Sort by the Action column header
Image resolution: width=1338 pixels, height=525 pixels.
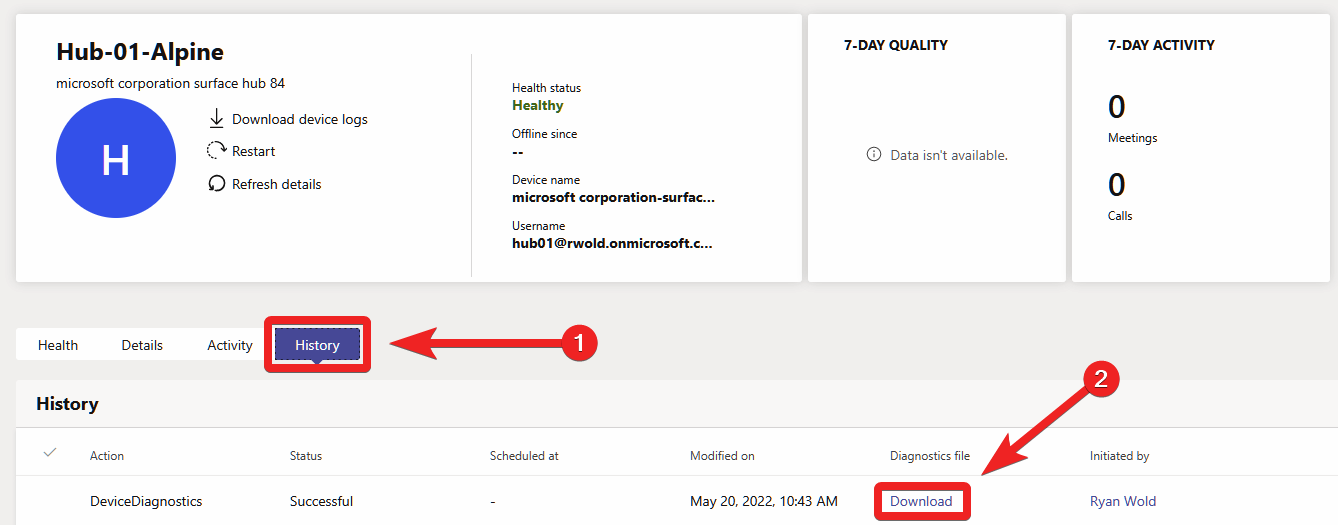(x=107, y=456)
